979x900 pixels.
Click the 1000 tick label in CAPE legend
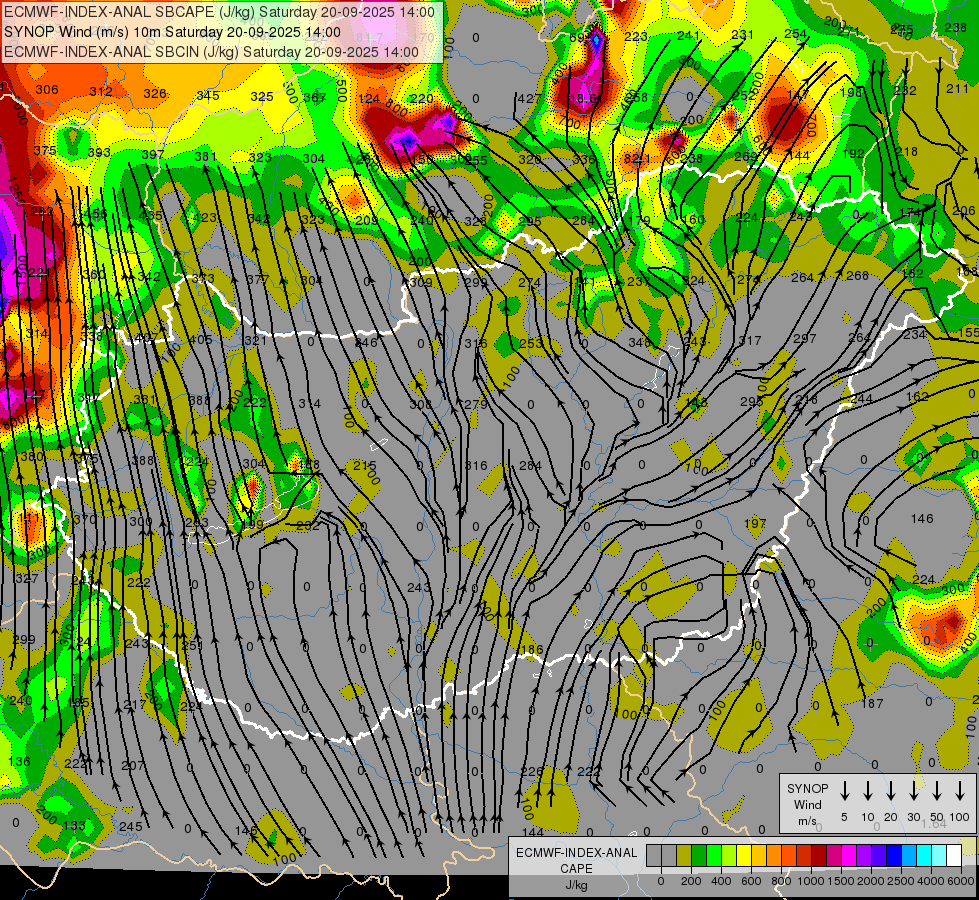tap(811, 881)
